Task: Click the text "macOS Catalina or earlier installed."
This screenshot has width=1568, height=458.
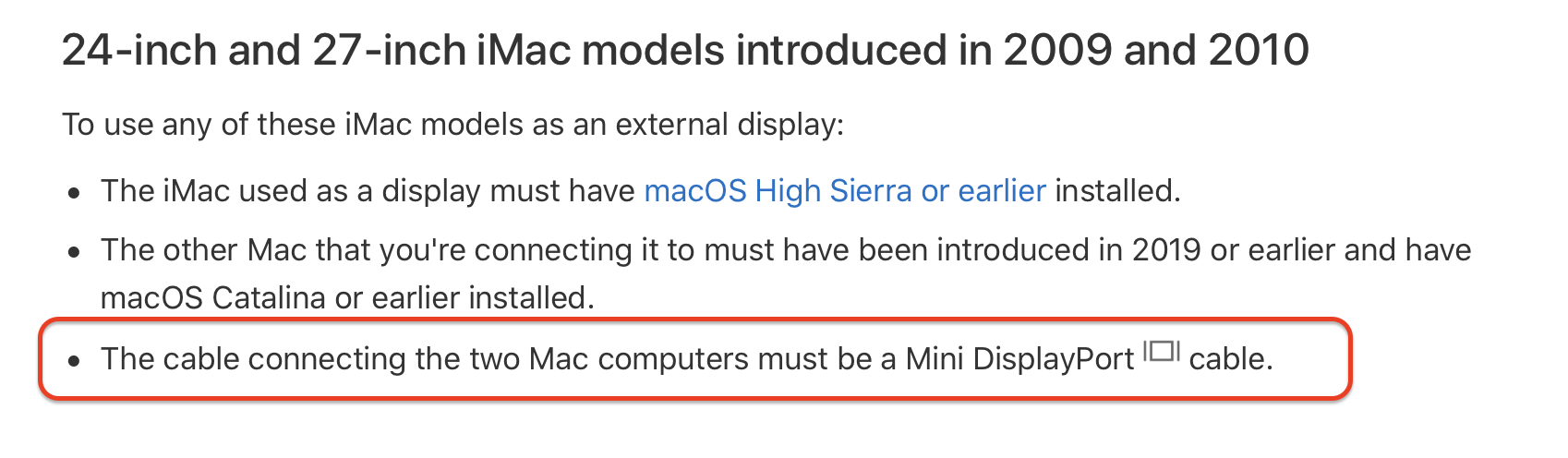Action: pyautogui.click(x=348, y=298)
